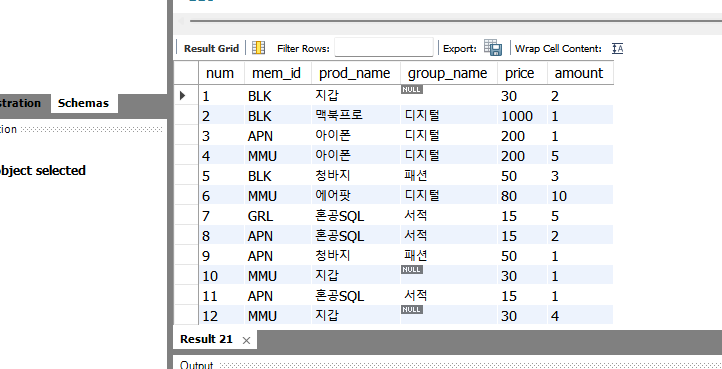Click the Export recordset icon
The height and width of the screenshot is (369, 722).
493,48
